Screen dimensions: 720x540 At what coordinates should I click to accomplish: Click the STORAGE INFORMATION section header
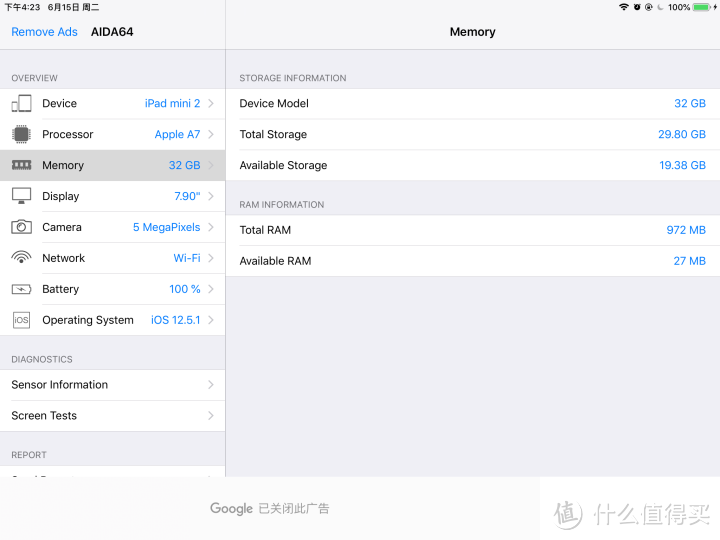[x=292, y=78]
